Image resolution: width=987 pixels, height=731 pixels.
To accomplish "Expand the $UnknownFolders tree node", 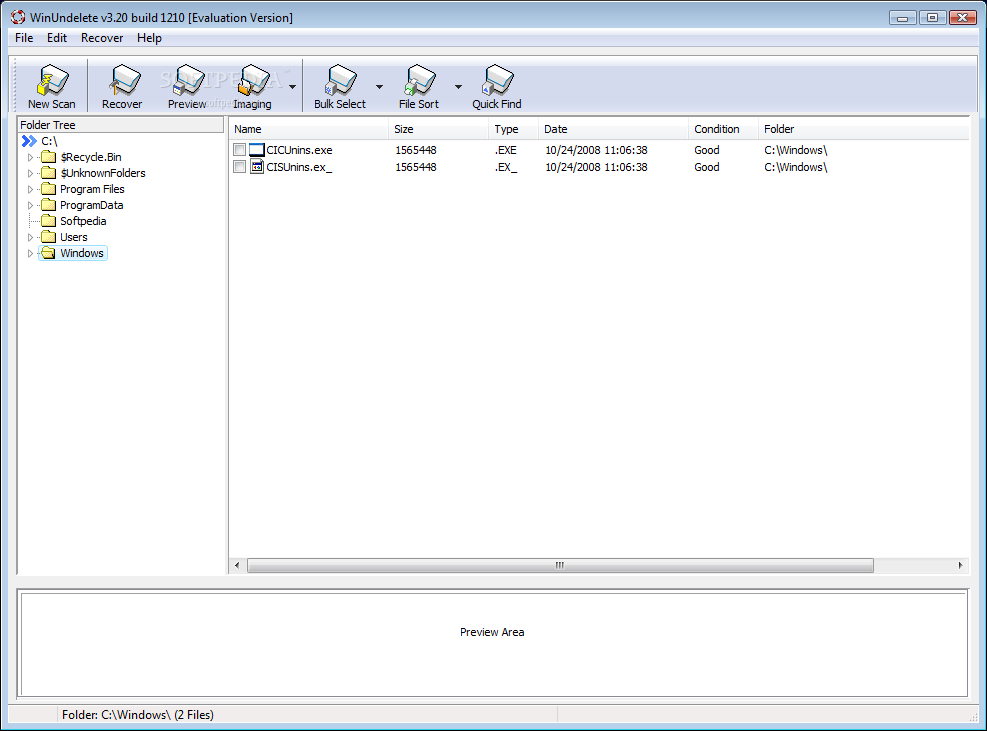I will (30, 173).
